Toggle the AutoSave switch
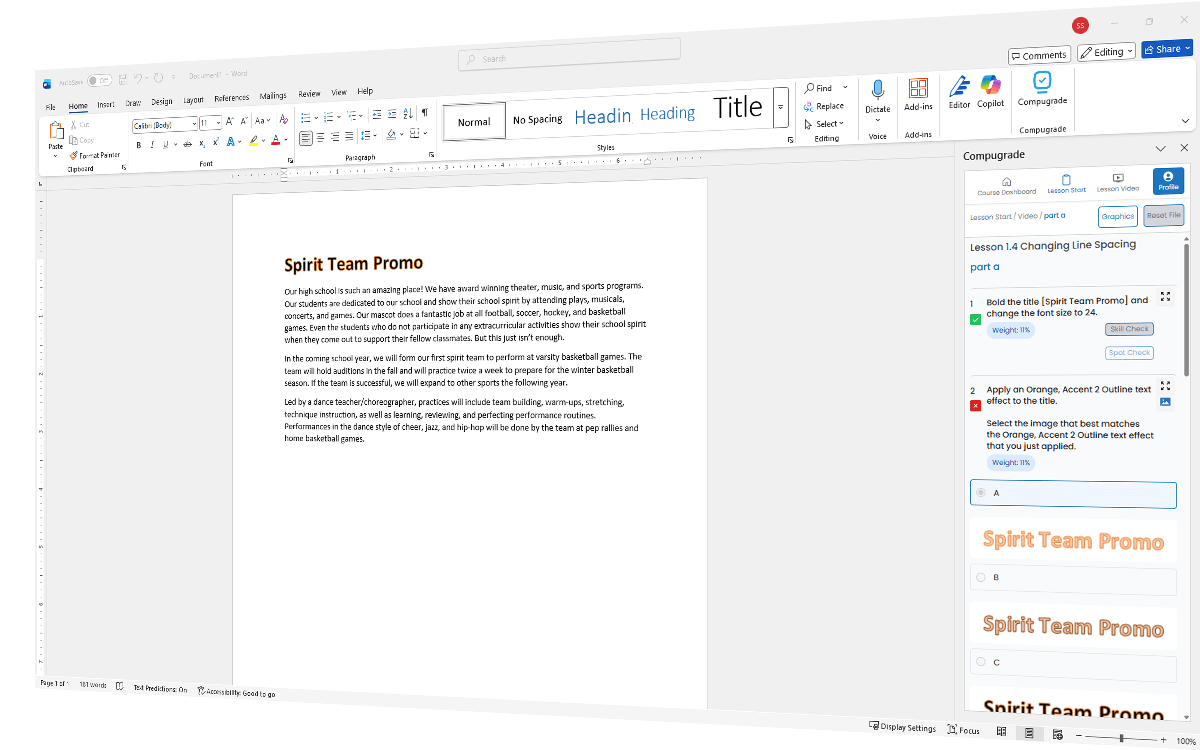Image resolution: width=1200 pixels, height=750 pixels. (99, 81)
